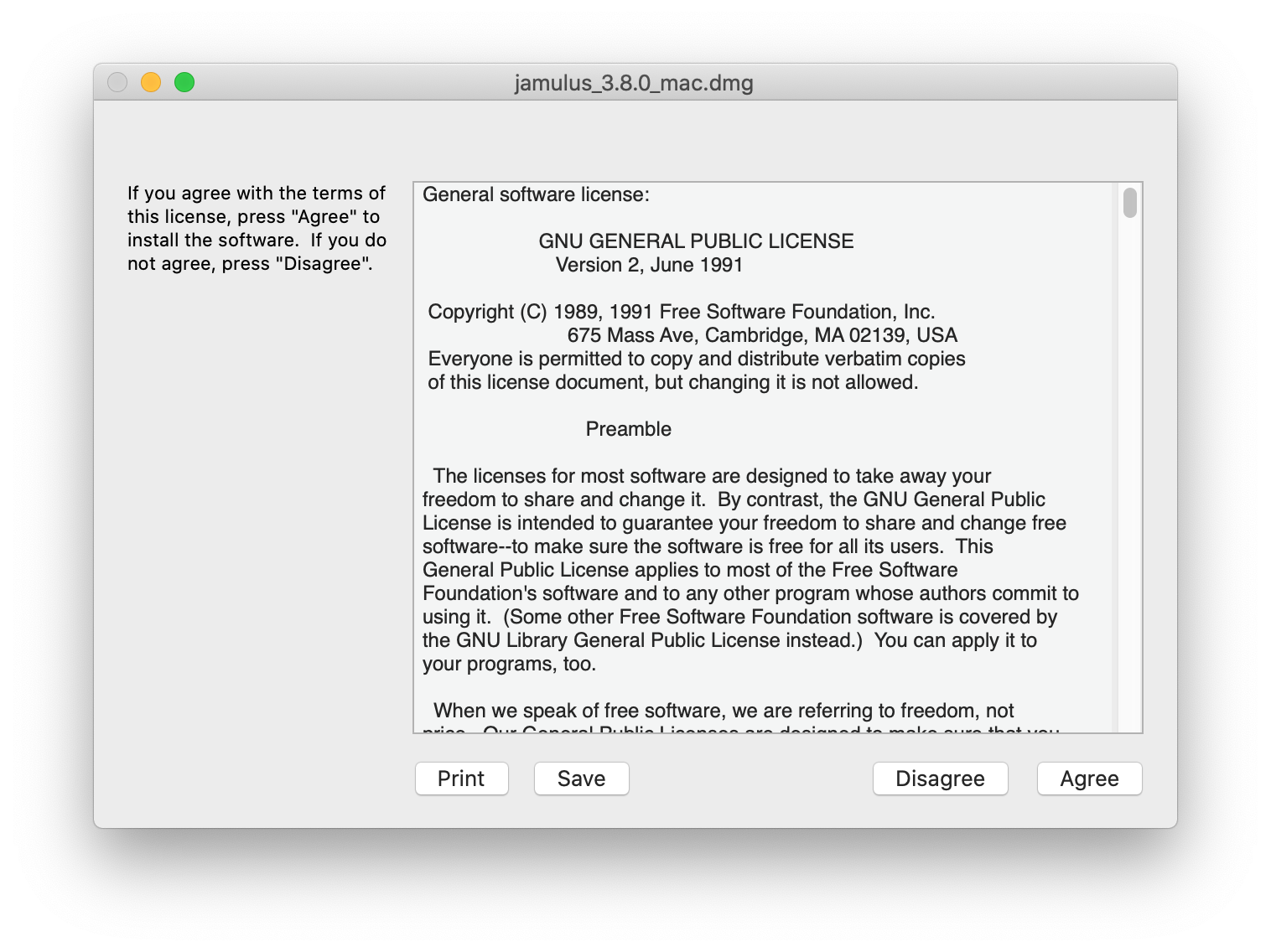Place cursor on the Copyright (C) 1989 line
This screenshot has height=952, width=1271.
681,312
